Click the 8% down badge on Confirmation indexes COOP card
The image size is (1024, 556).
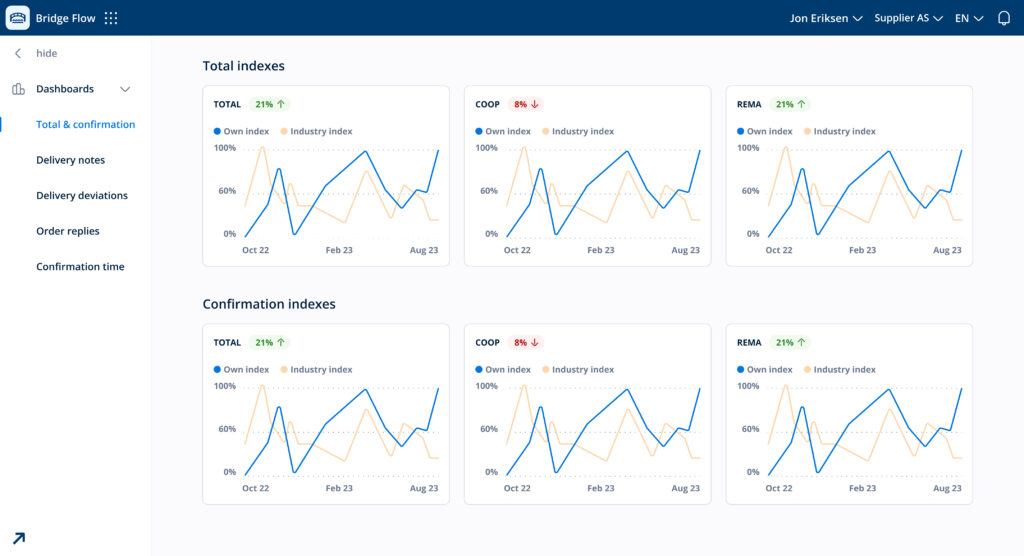click(526, 342)
